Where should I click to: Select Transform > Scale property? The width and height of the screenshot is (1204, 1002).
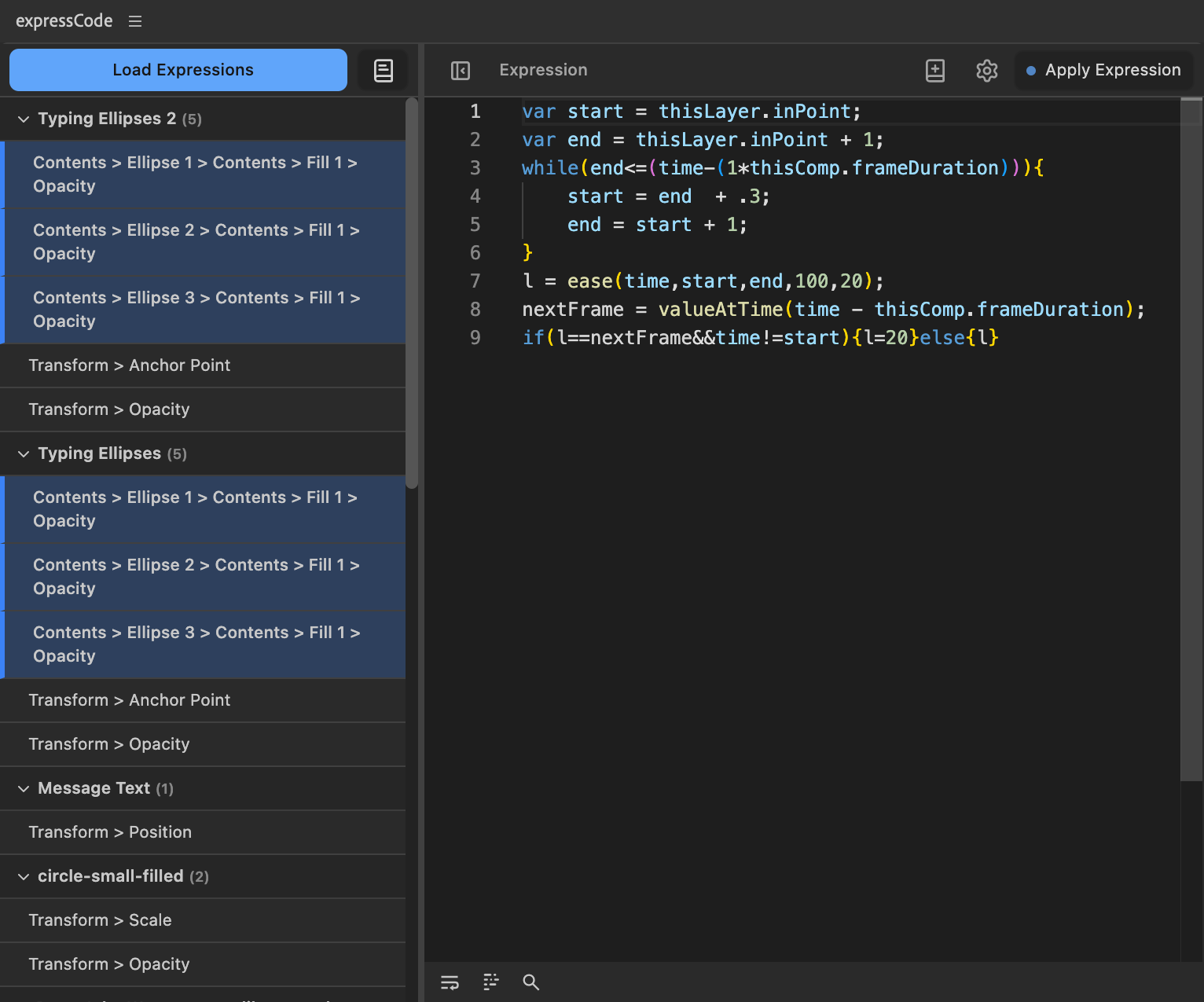coord(100,920)
